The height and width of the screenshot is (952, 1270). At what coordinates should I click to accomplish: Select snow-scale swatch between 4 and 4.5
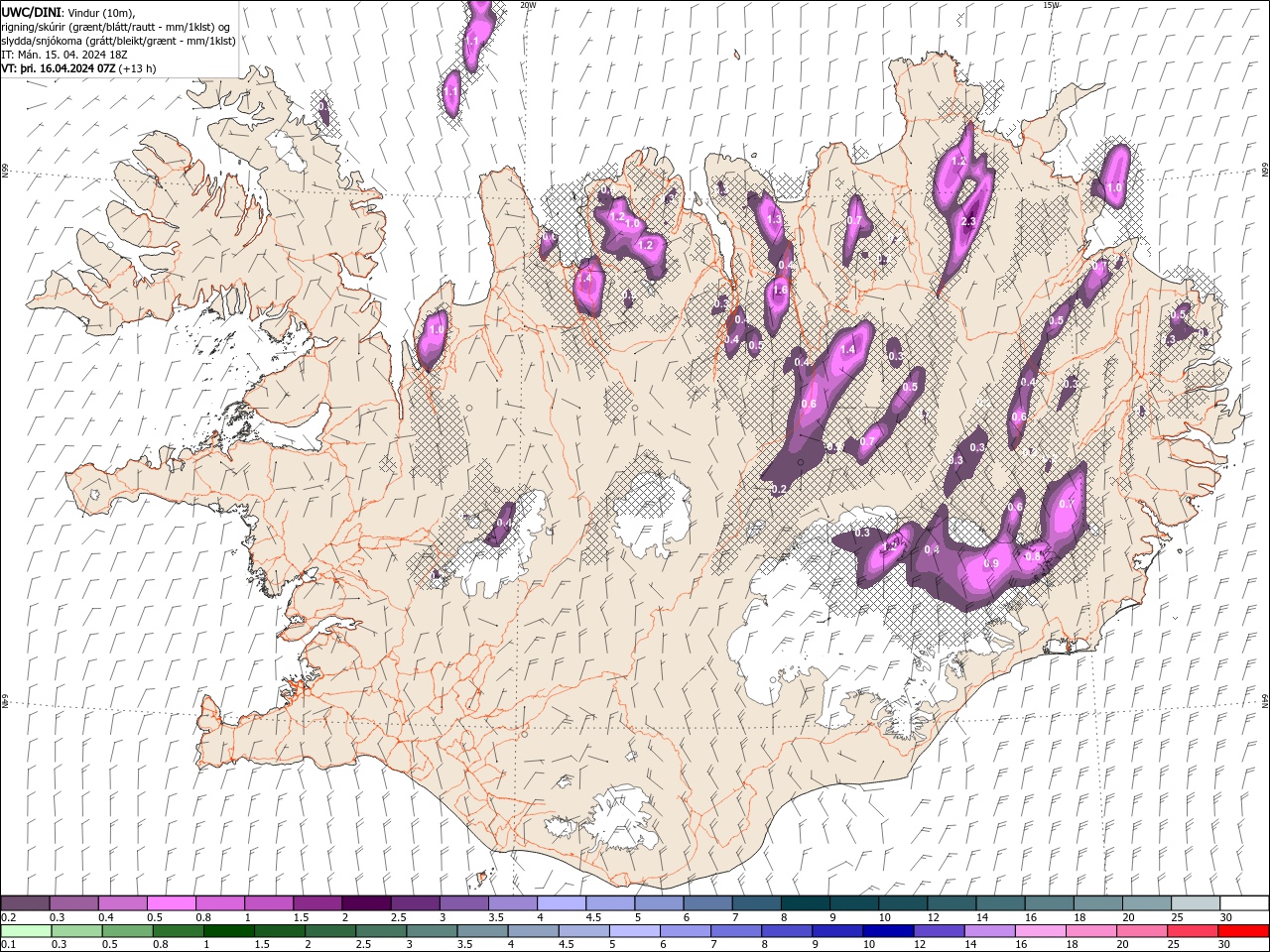(x=562, y=903)
